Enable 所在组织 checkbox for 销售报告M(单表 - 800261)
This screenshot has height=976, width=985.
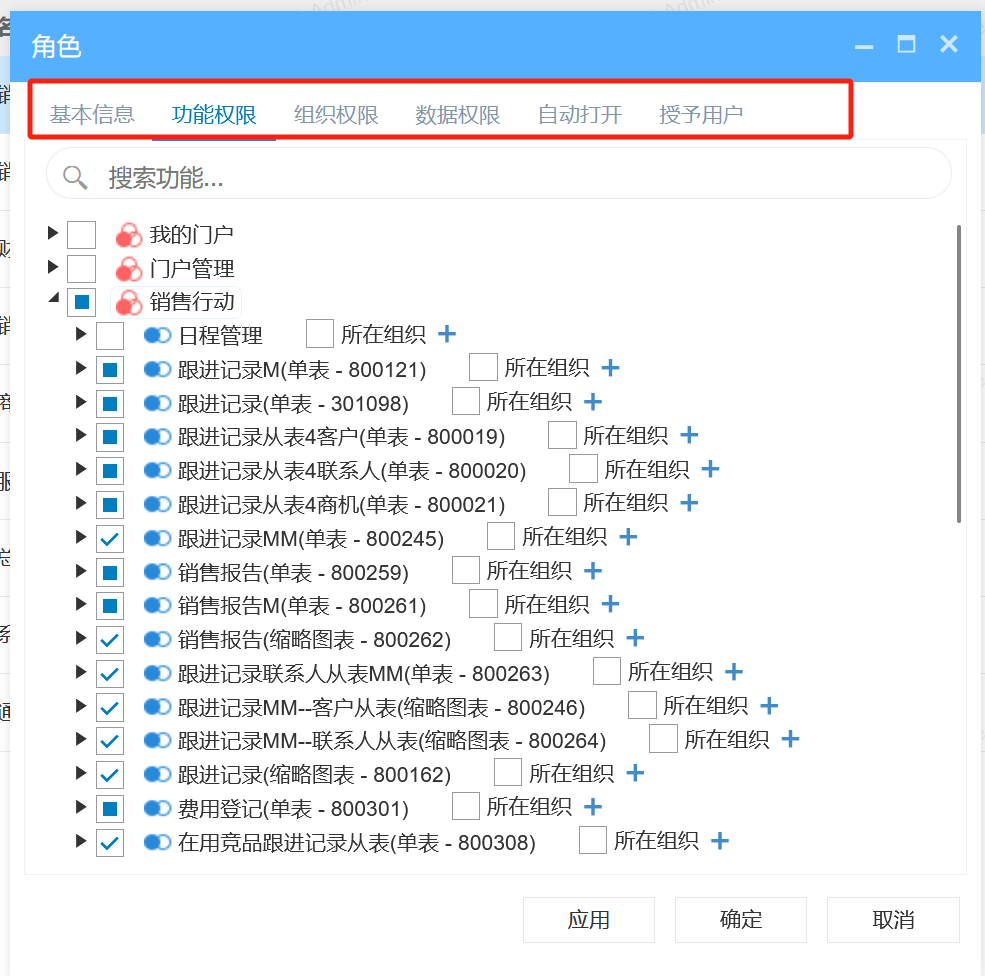point(483,604)
